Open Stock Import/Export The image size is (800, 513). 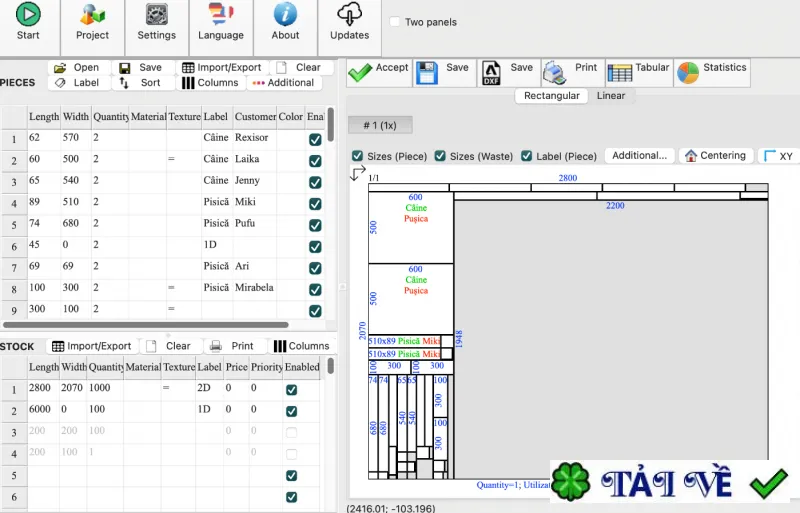click(92, 346)
